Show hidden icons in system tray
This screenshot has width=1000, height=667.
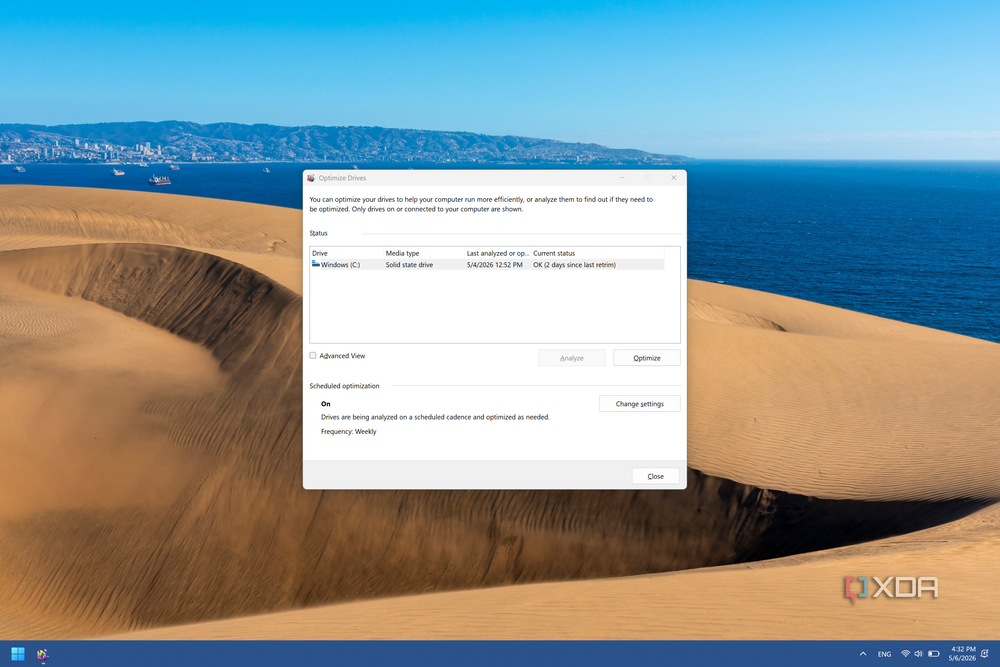pos(863,654)
